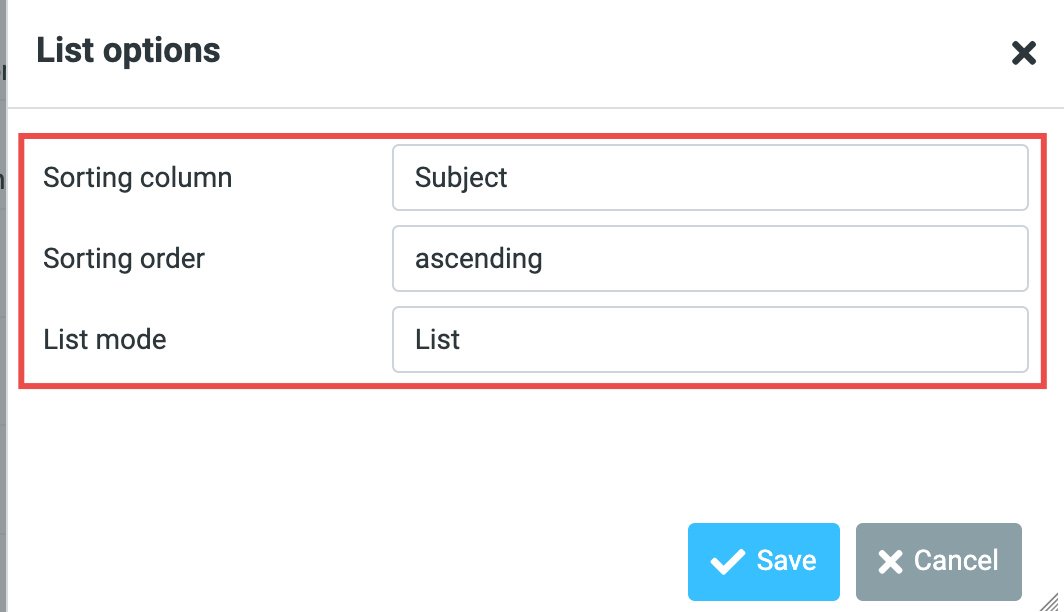This screenshot has width=1064, height=612.
Task: Click the X icon on Cancel
Action: tap(890, 562)
